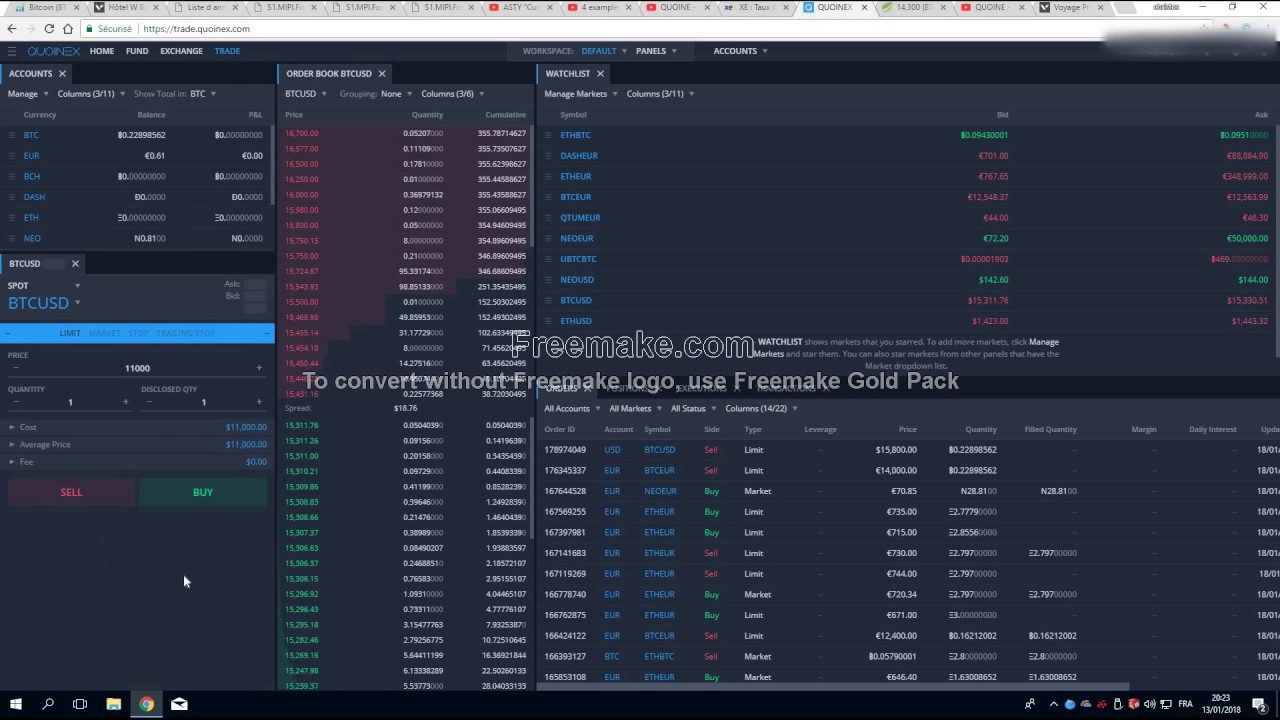Click the BUY button
This screenshot has height=720, width=1280.
coord(203,492)
